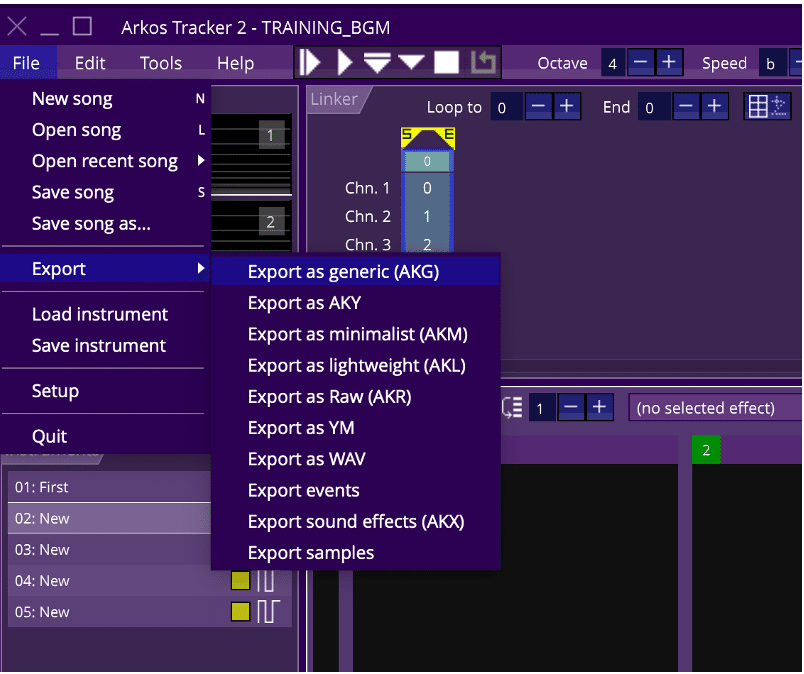Select the yellow start/end loop marker
The image size is (804, 674).
[428, 138]
